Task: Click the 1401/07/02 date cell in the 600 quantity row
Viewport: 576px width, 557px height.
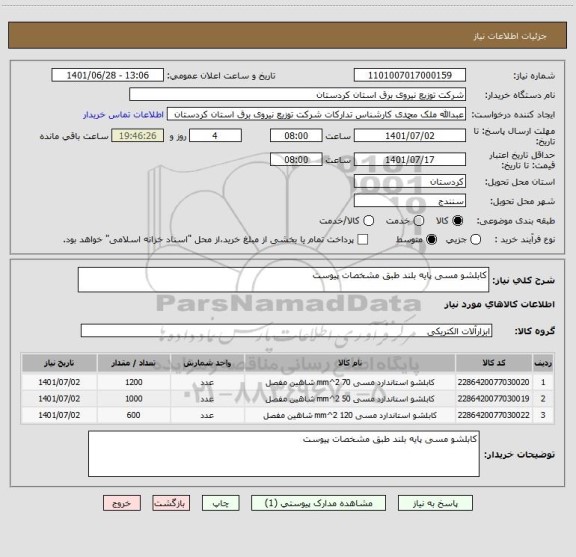Action: tap(59, 415)
